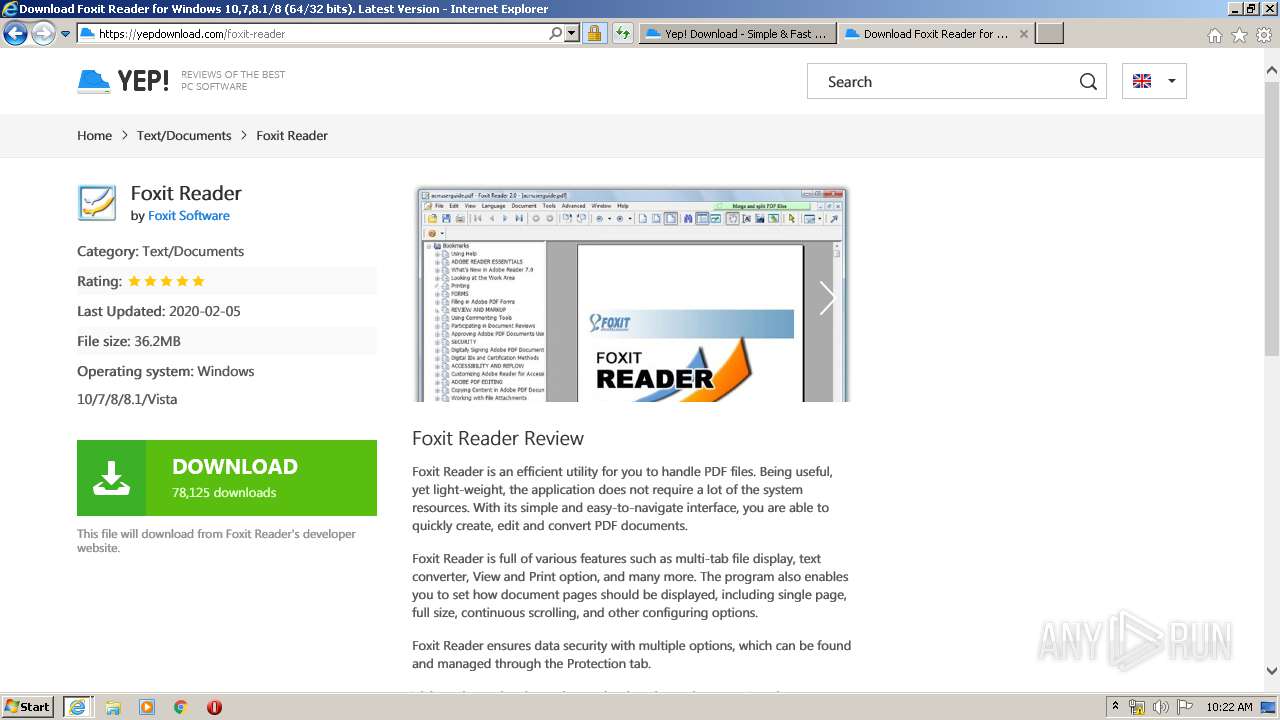Open a new blank tab
The width and height of the screenshot is (1280, 720).
tap(1049, 34)
